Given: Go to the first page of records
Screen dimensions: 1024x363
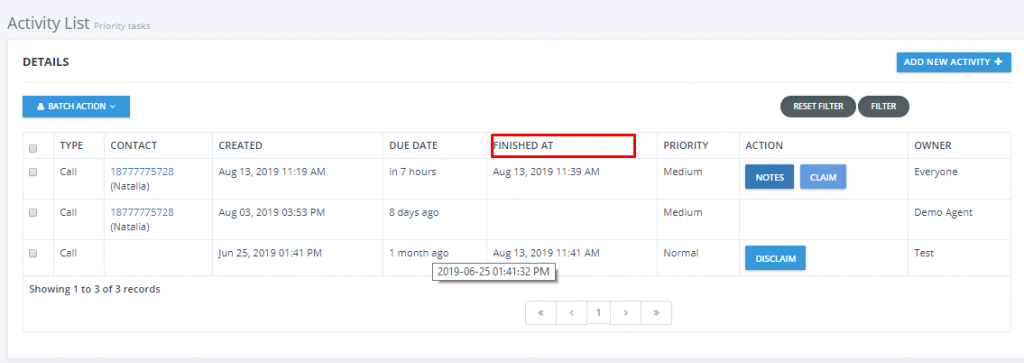Looking at the screenshot, I should [x=541, y=313].
